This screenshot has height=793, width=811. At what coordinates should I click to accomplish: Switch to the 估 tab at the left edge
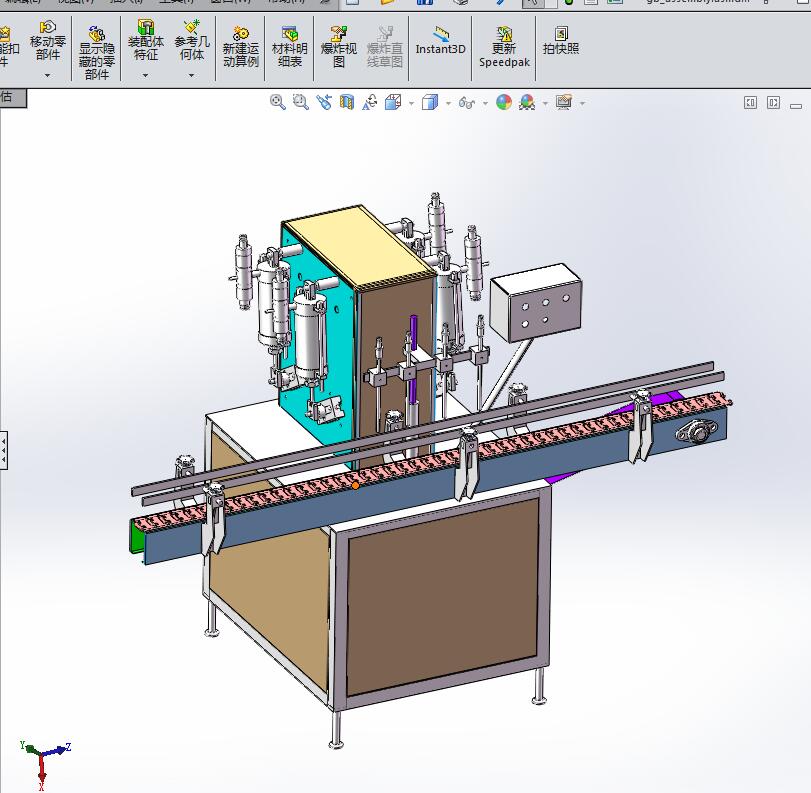8,98
